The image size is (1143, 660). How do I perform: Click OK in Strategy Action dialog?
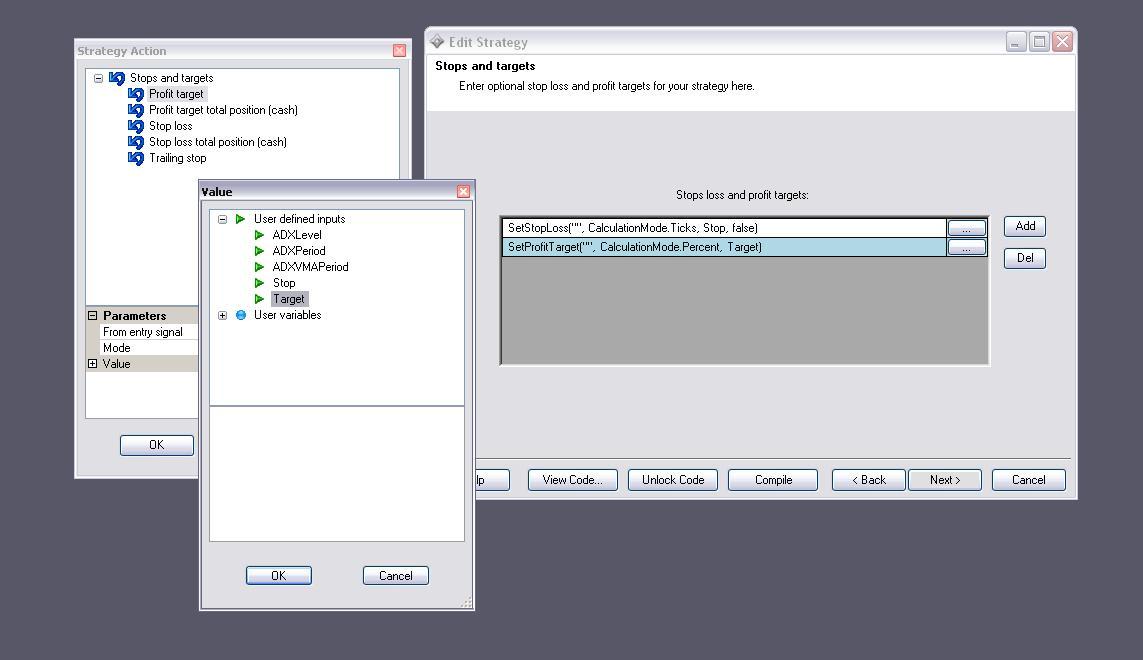(157, 445)
